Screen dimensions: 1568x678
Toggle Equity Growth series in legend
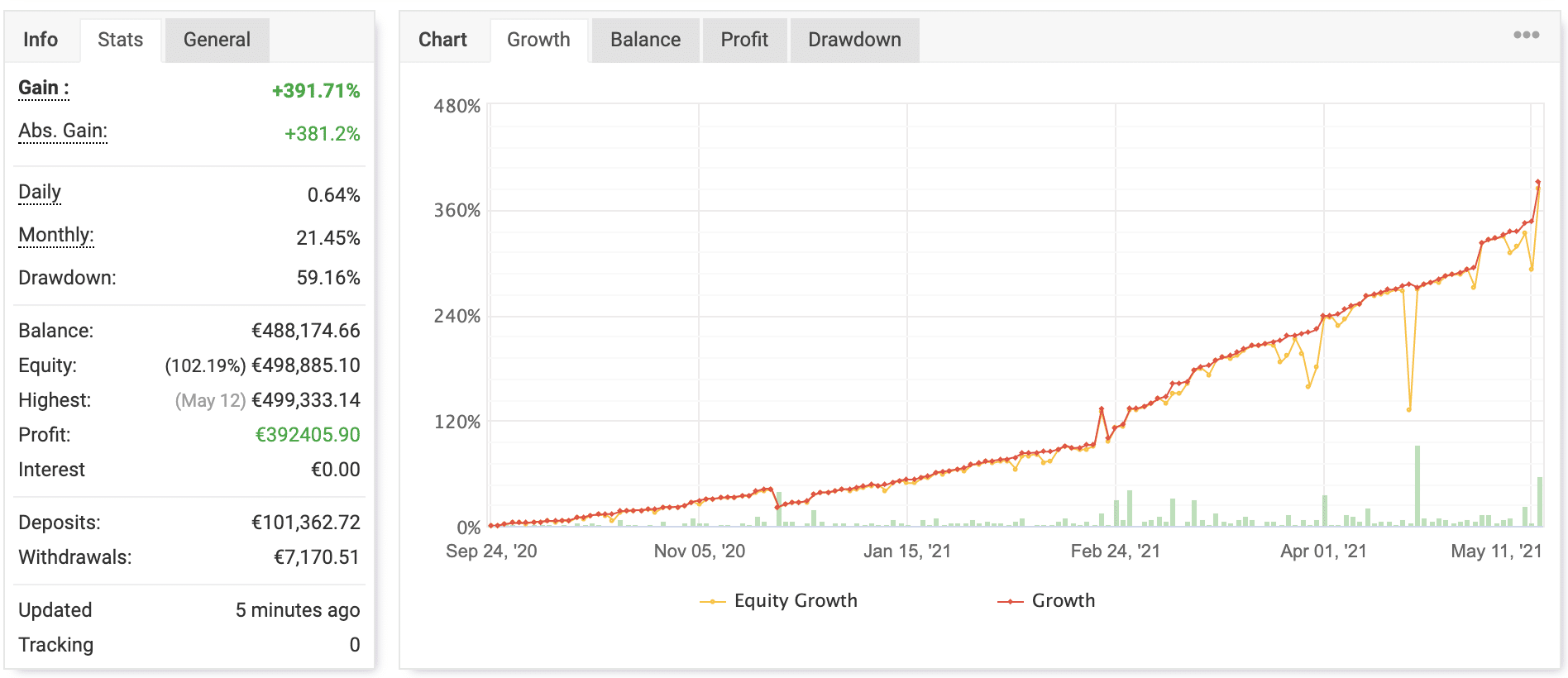779,601
